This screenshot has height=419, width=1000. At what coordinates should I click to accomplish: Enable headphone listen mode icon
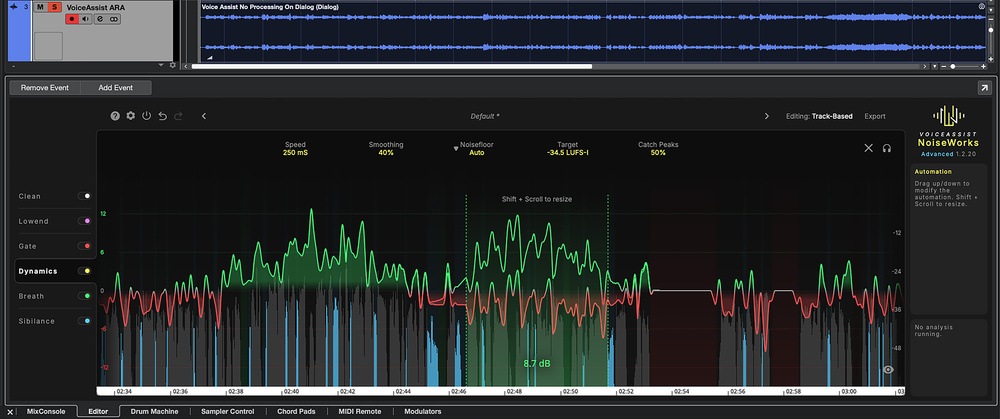click(886, 148)
